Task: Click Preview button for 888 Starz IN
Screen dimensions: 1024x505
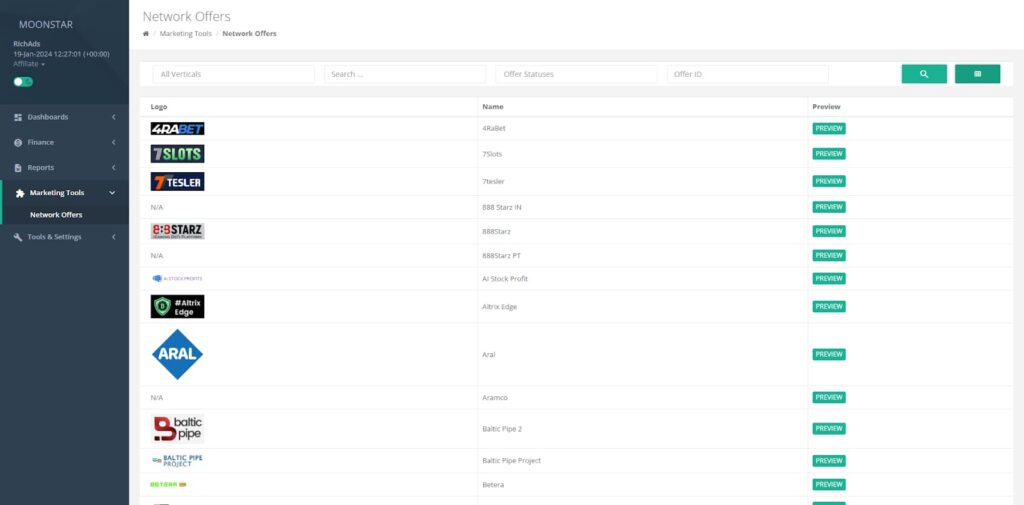Action: (x=829, y=207)
